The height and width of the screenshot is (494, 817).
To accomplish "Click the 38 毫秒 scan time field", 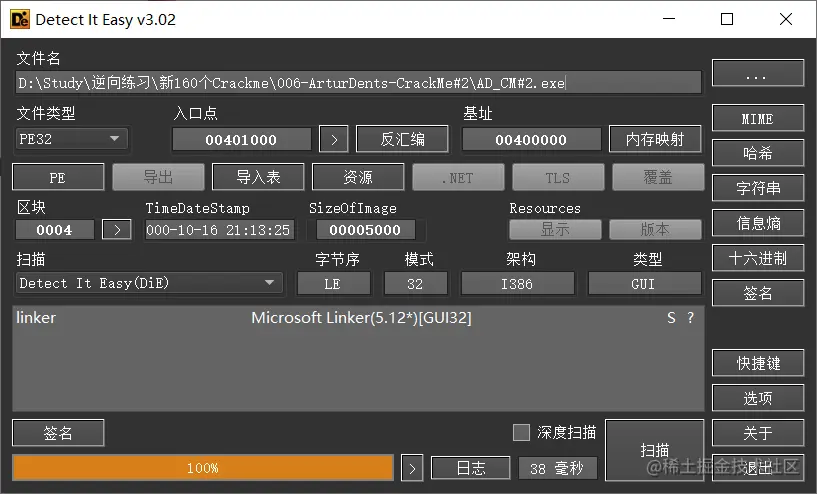I will [558, 468].
